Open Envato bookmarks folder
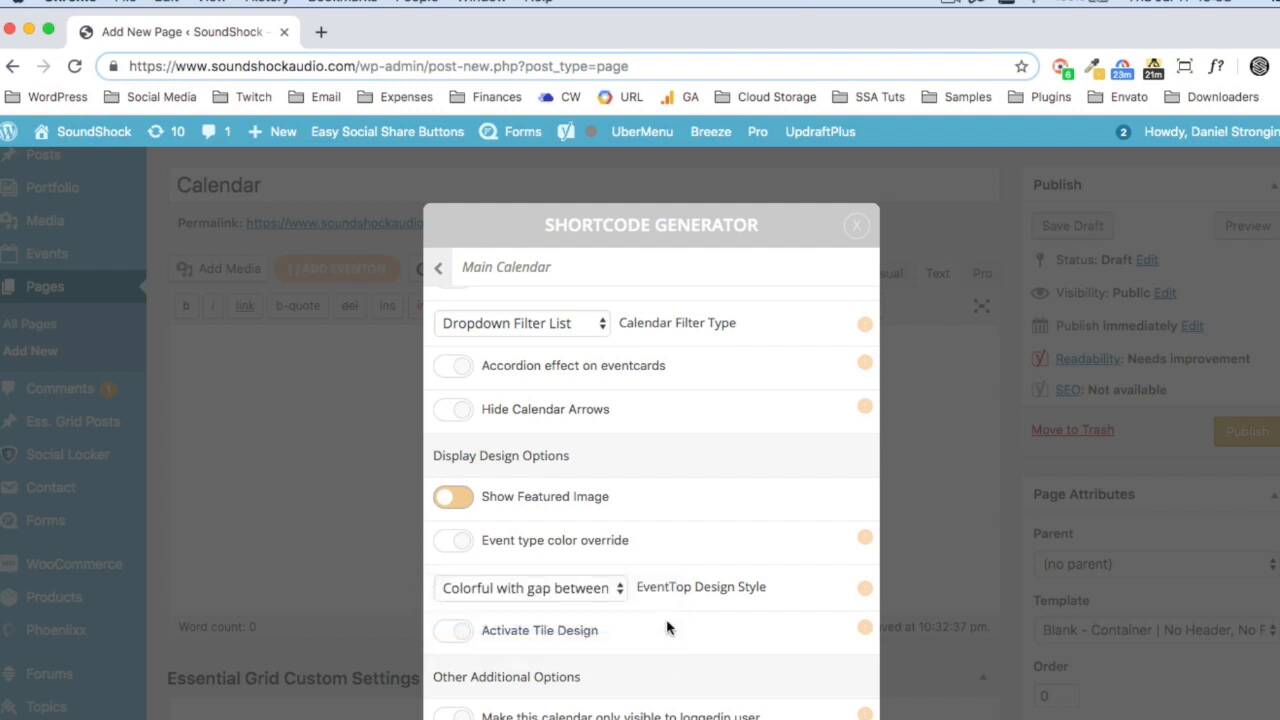 (1117, 97)
